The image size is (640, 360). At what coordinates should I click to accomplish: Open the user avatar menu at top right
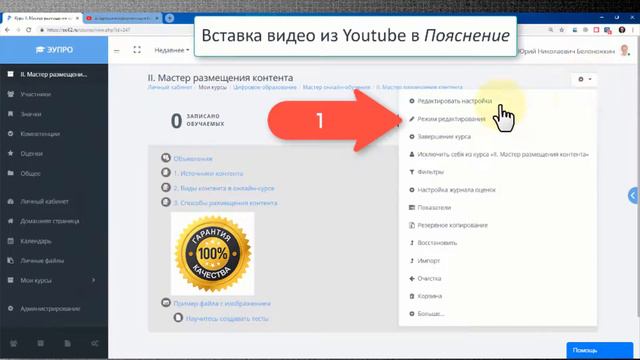click(624, 51)
